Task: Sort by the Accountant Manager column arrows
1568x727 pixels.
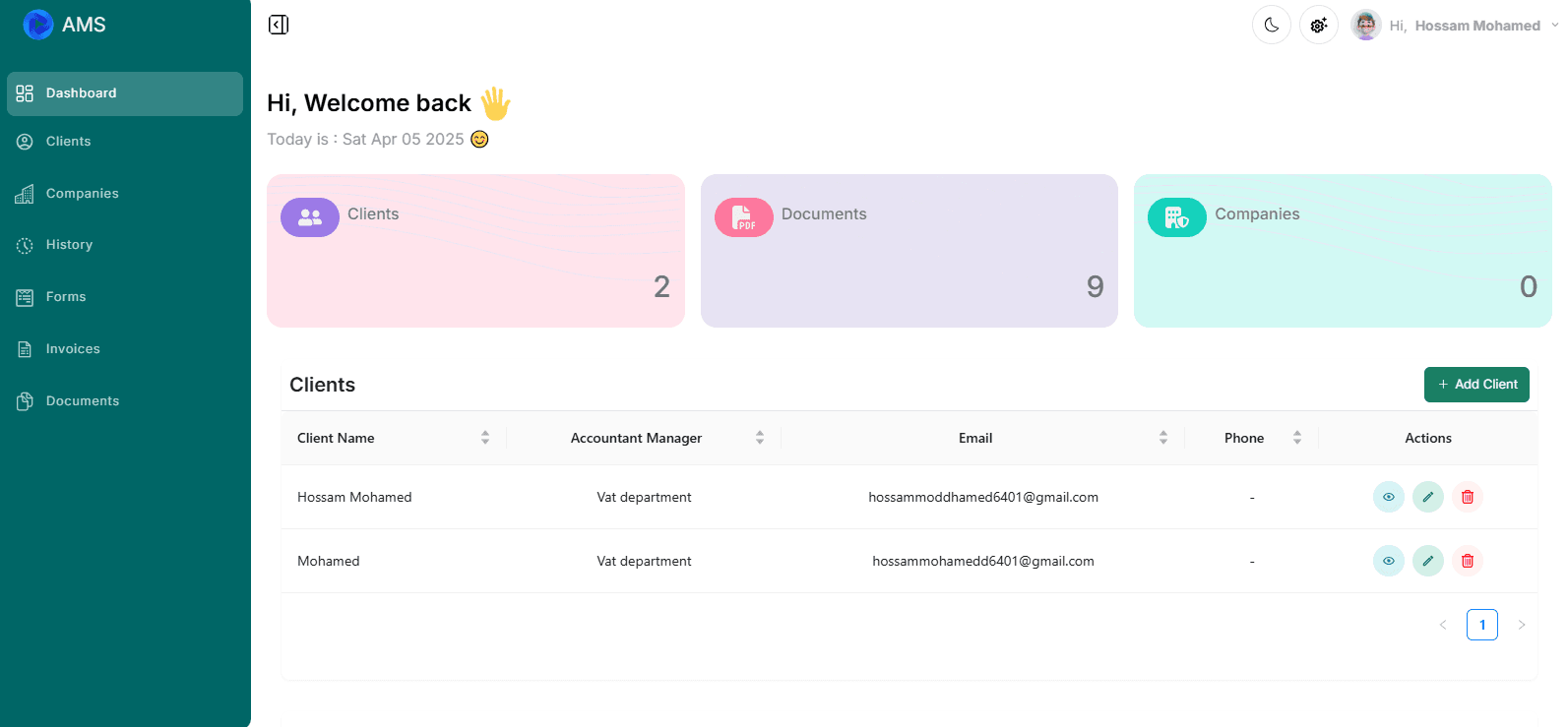Action: [x=760, y=438]
